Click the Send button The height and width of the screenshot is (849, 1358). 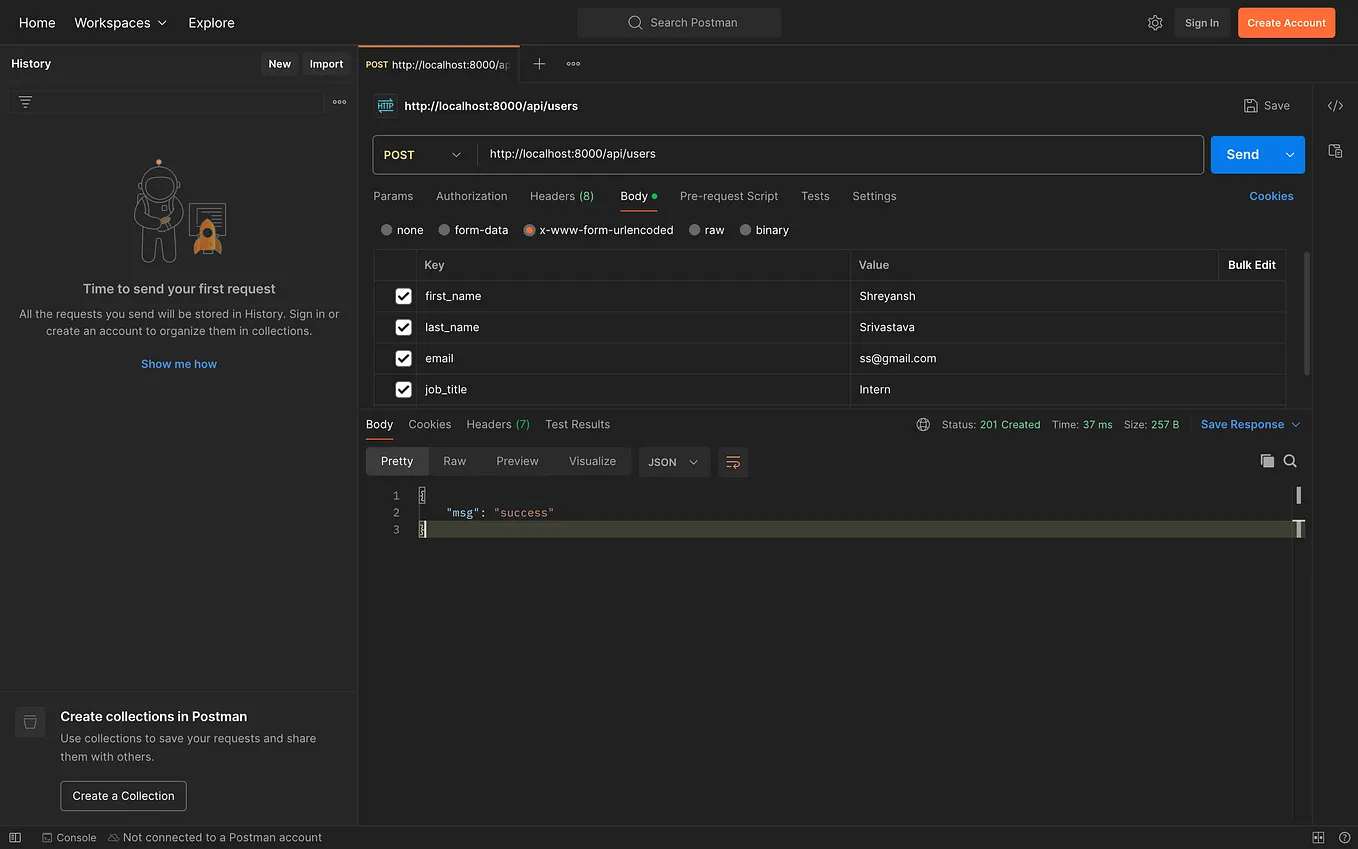point(1242,154)
